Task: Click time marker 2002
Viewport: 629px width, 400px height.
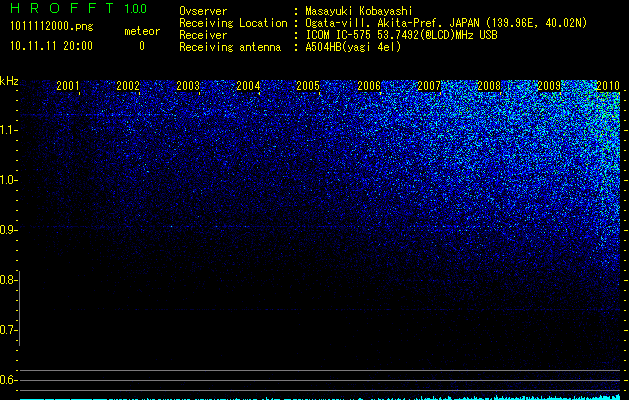Action: coord(128,86)
